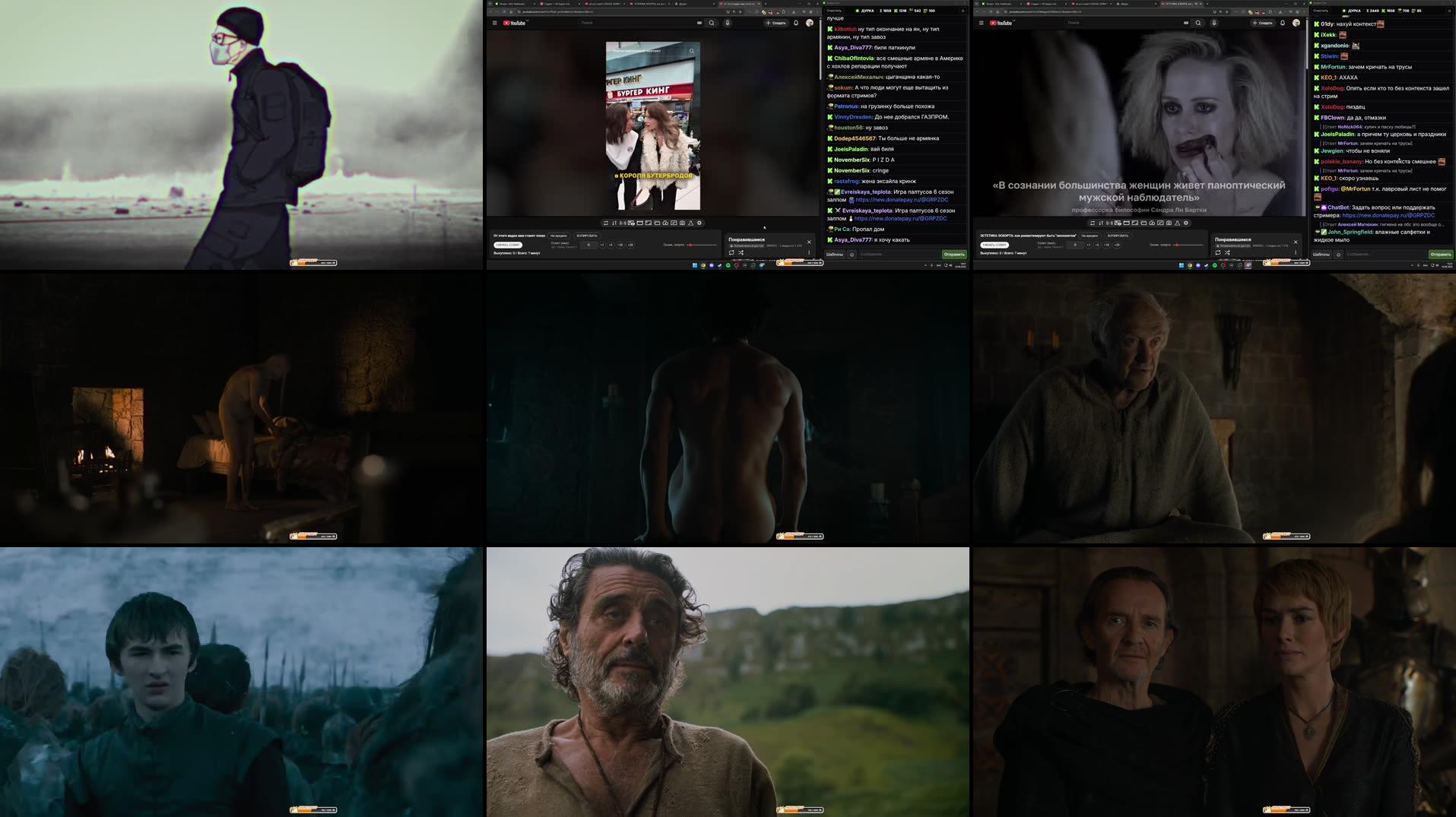Open notifications bell in Burger King video window
The image size is (1456, 817).
click(796, 23)
